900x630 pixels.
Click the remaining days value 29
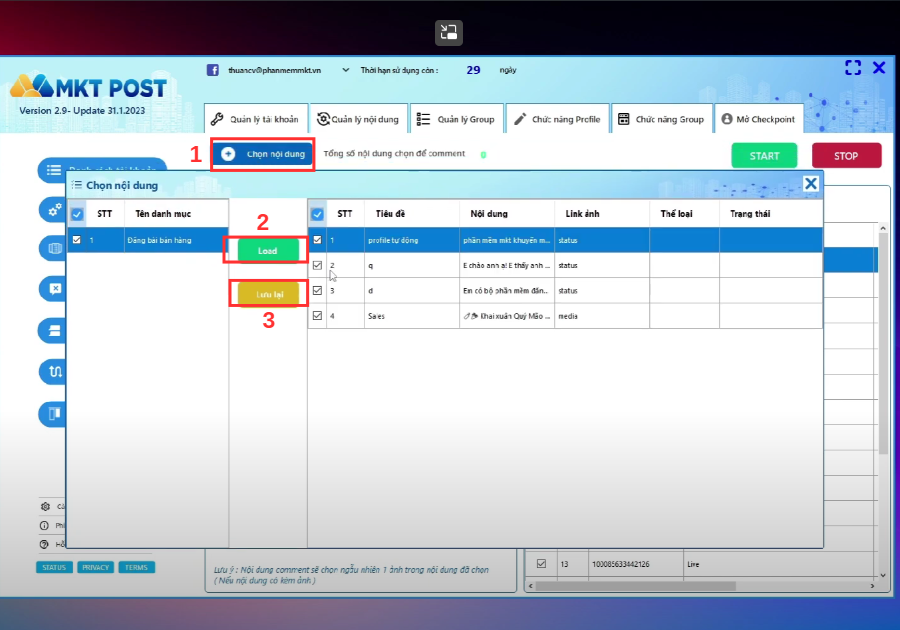pyautogui.click(x=473, y=70)
